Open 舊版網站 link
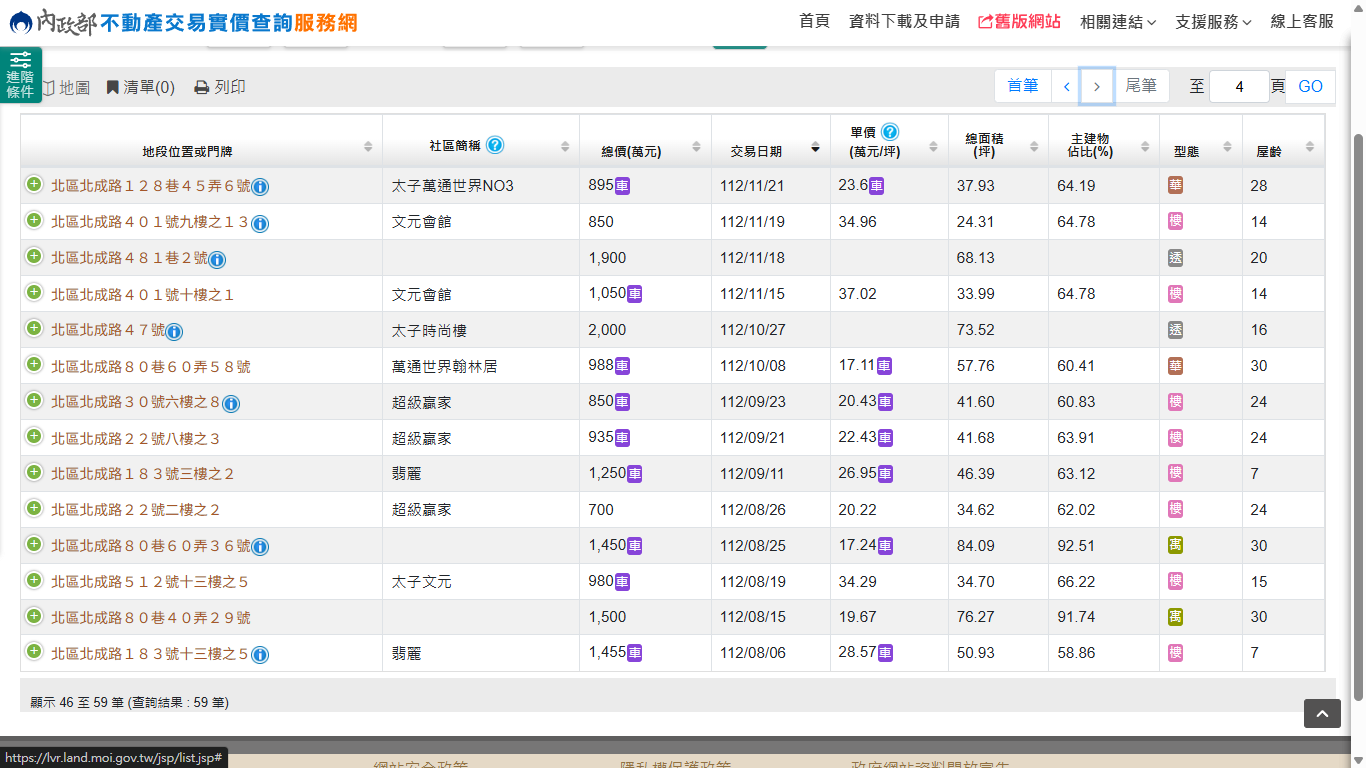1366x768 pixels. click(x=1019, y=21)
